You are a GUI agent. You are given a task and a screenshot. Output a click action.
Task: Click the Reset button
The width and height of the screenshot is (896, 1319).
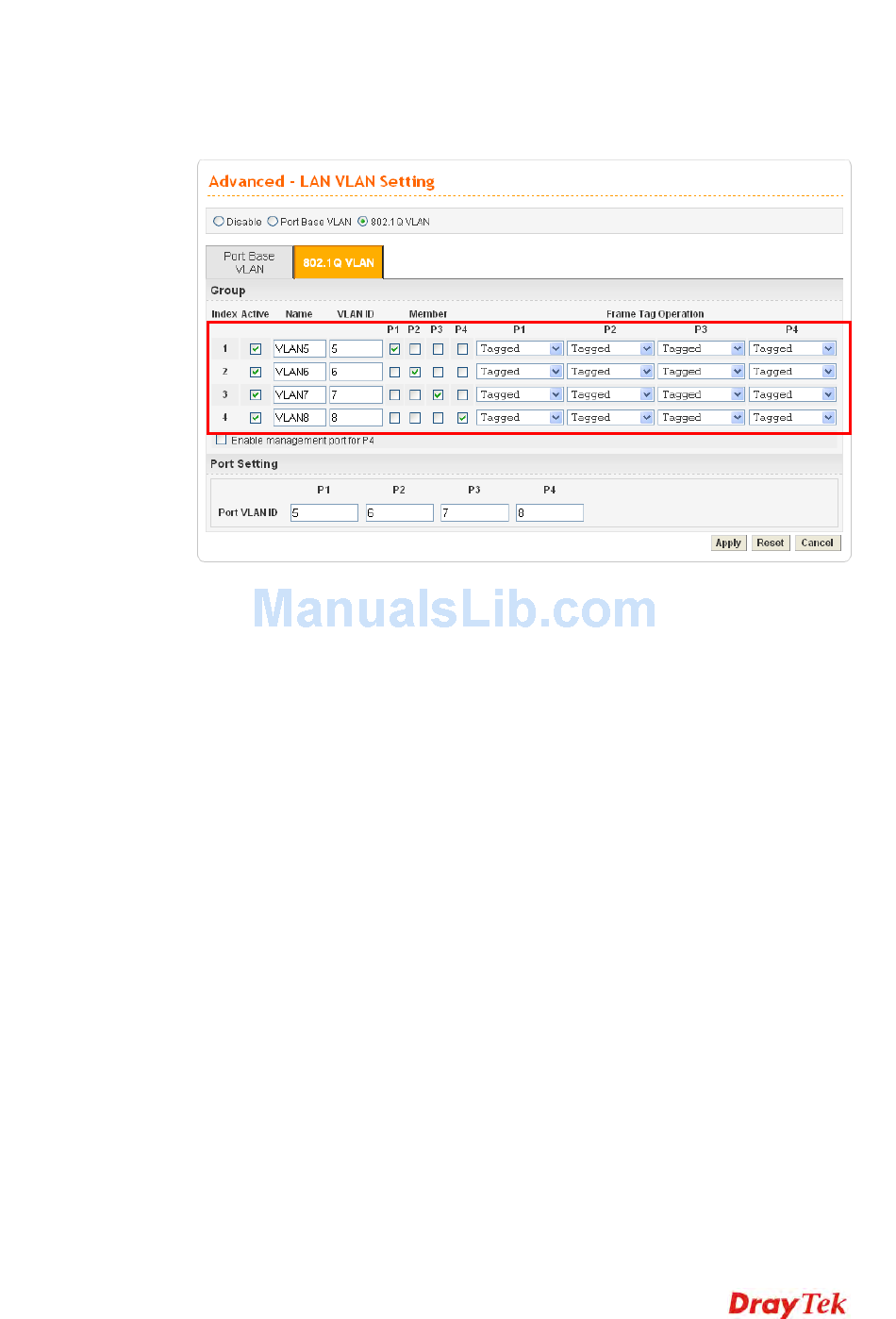click(771, 543)
